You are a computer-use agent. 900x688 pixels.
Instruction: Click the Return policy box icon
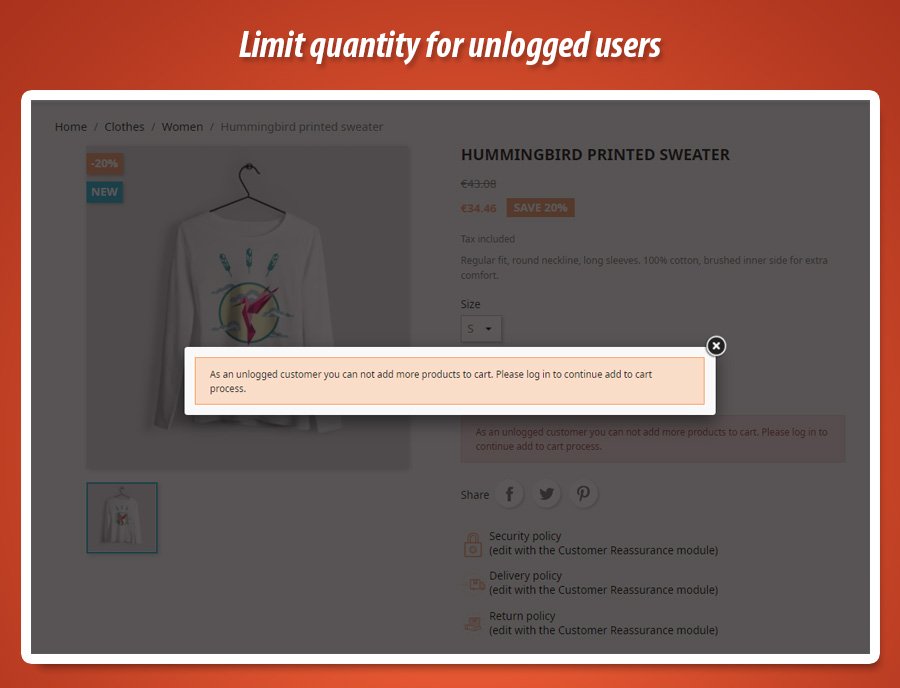(x=473, y=624)
